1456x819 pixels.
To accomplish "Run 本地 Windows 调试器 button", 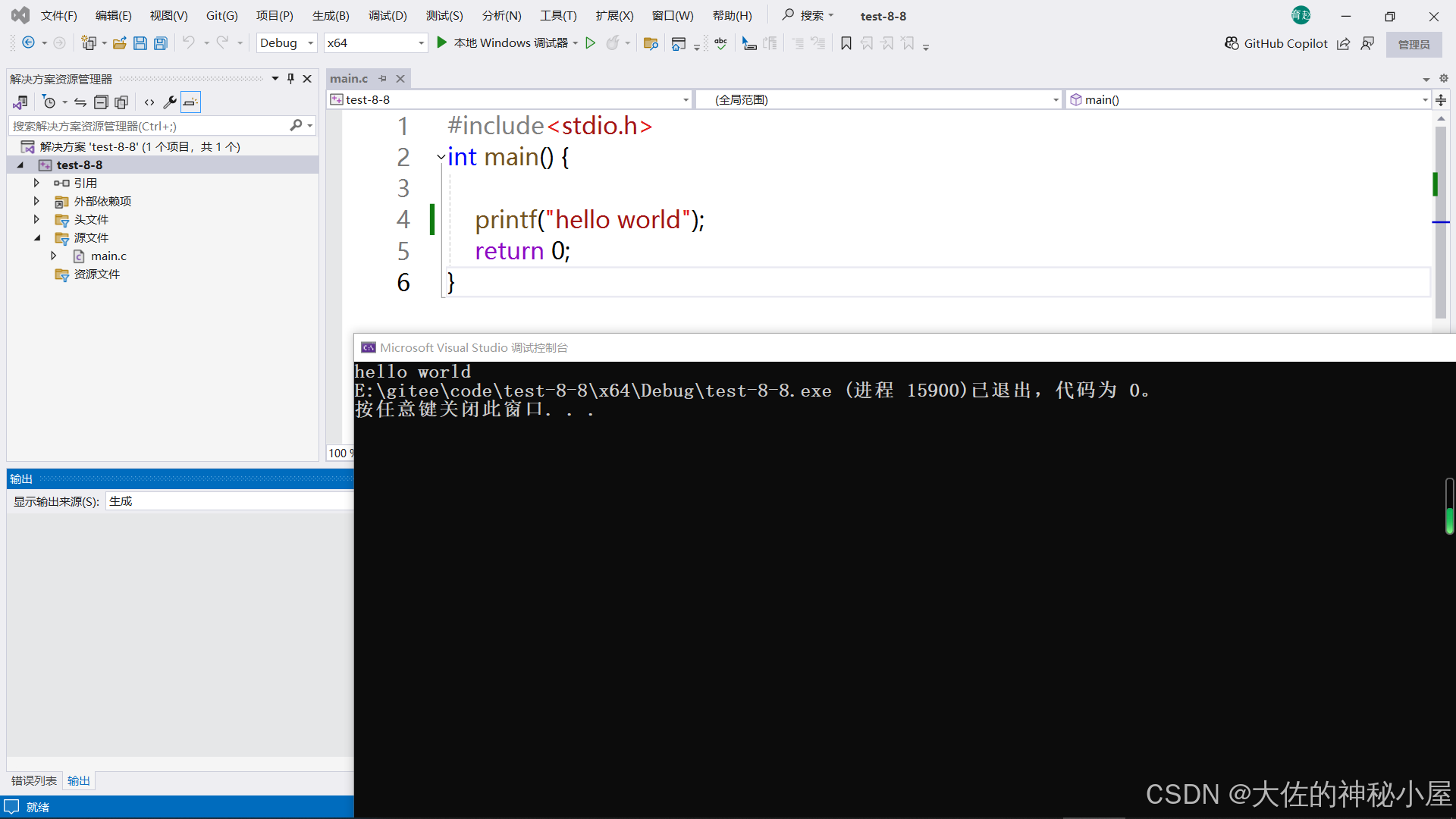I will [x=502, y=43].
